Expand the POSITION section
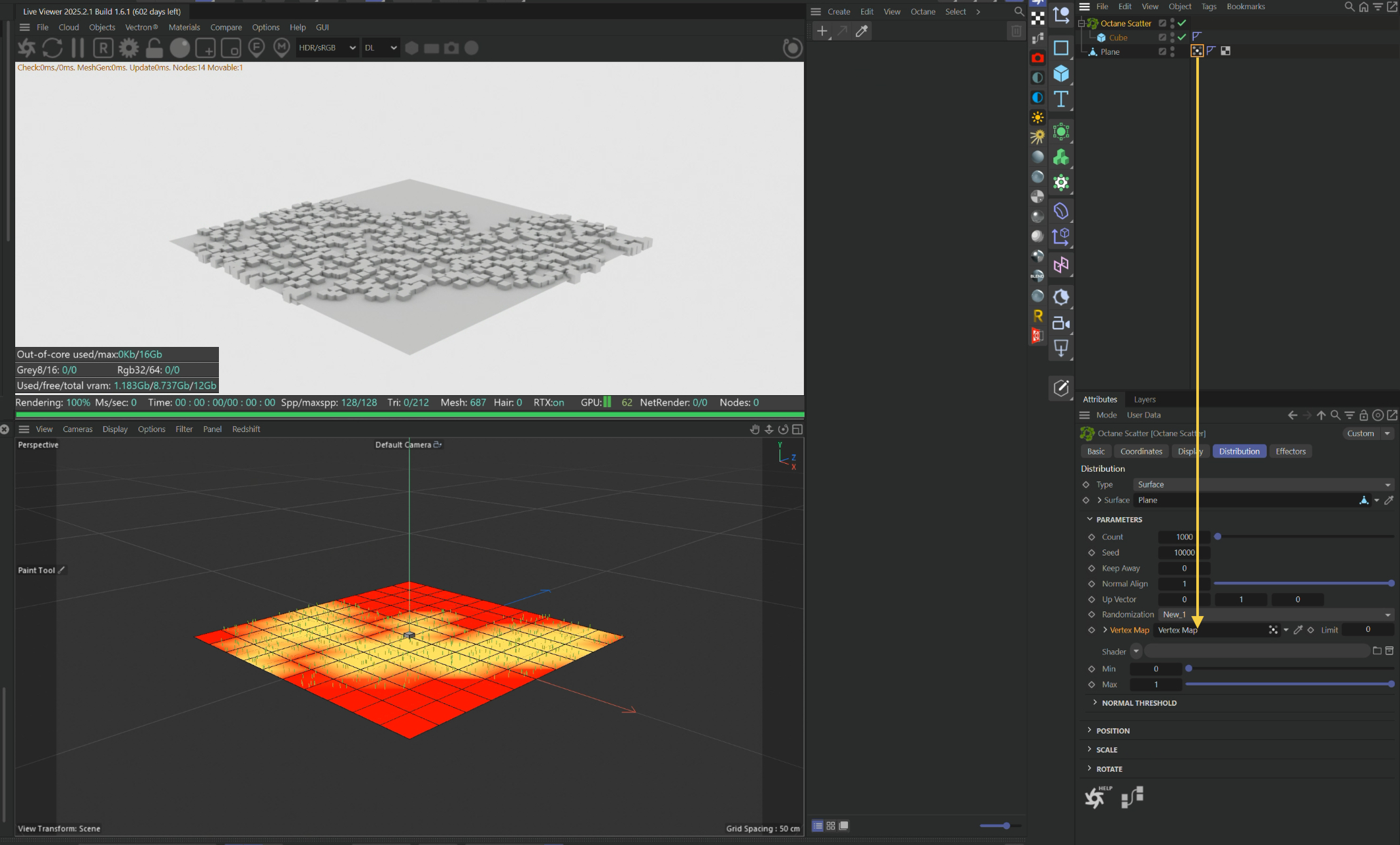The width and height of the screenshot is (1400, 845). pyautogui.click(x=1112, y=731)
